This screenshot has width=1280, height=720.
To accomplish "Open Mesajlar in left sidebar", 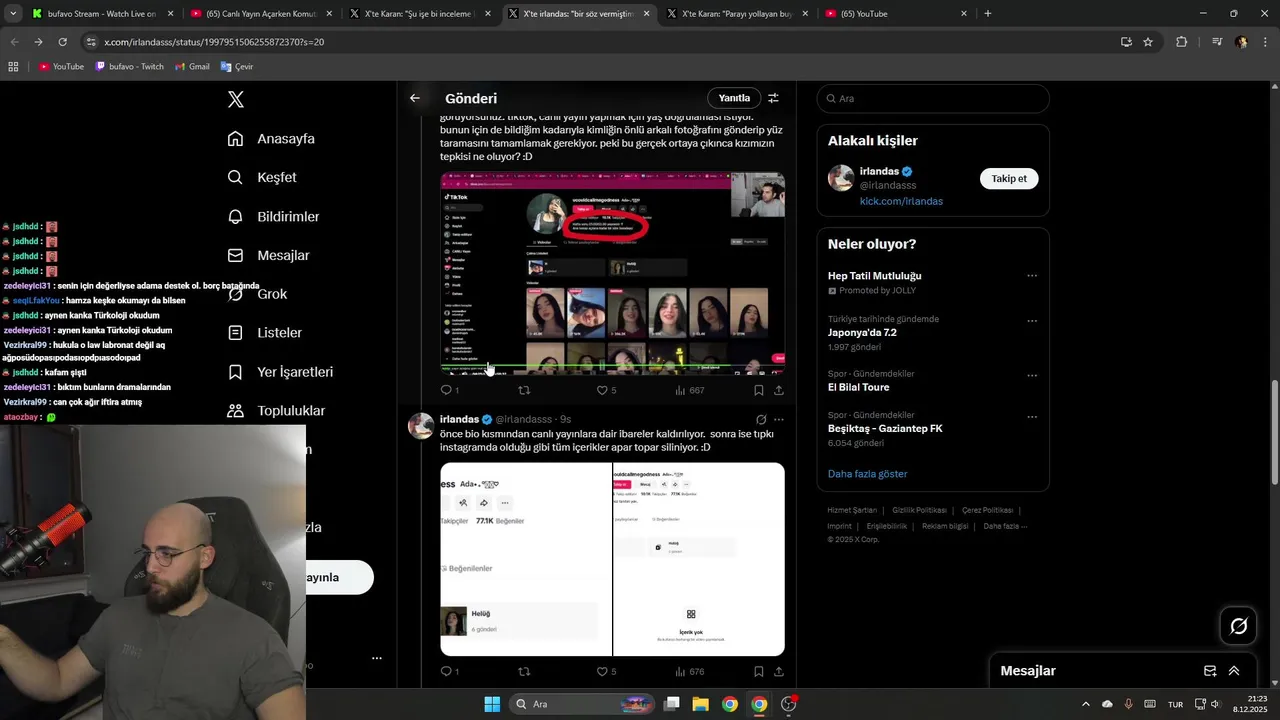I will click(x=268, y=255).
